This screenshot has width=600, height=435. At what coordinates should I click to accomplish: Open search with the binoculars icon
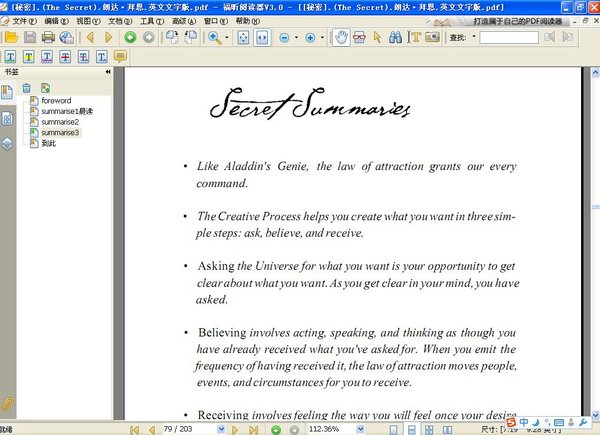click(395, 37)
